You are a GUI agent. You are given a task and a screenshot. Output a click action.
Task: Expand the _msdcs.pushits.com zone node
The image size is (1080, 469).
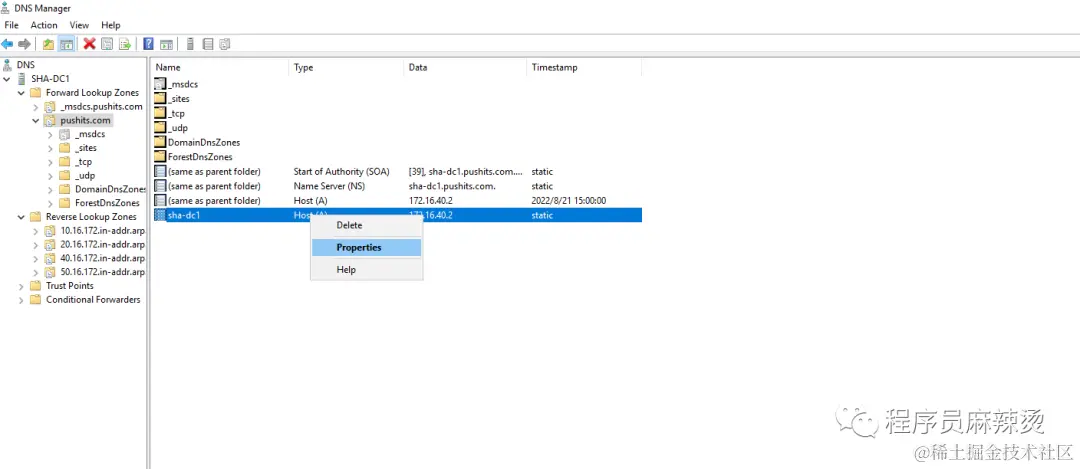36,107
